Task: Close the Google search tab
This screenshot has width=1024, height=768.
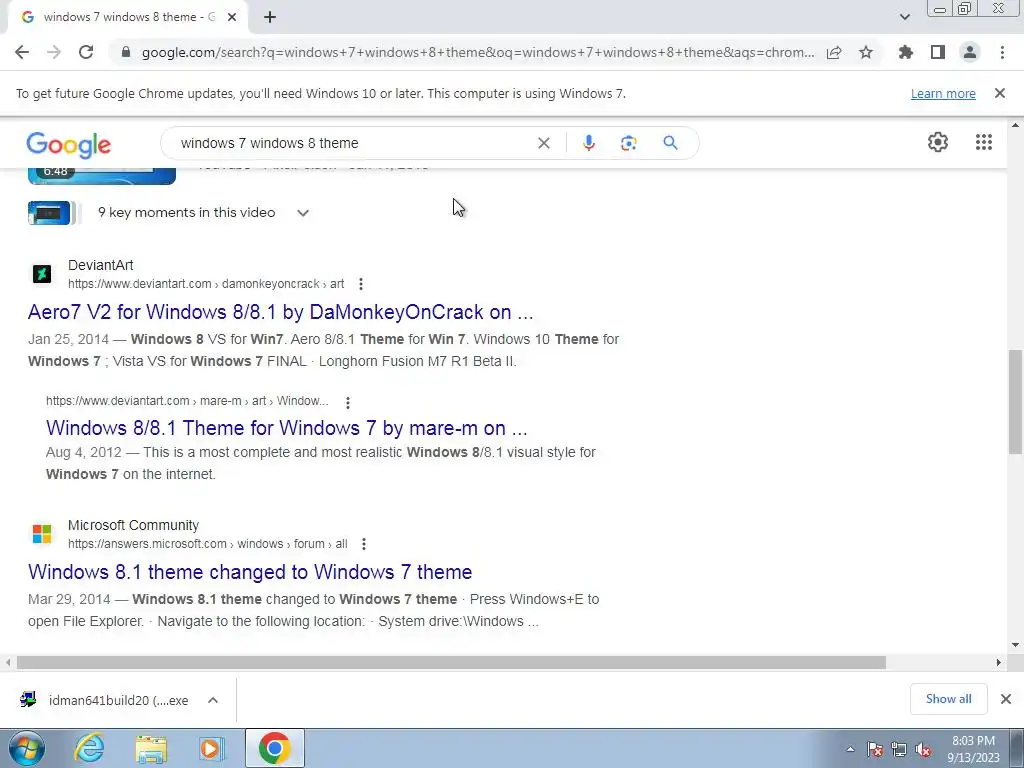Action: tap(231, 18)
